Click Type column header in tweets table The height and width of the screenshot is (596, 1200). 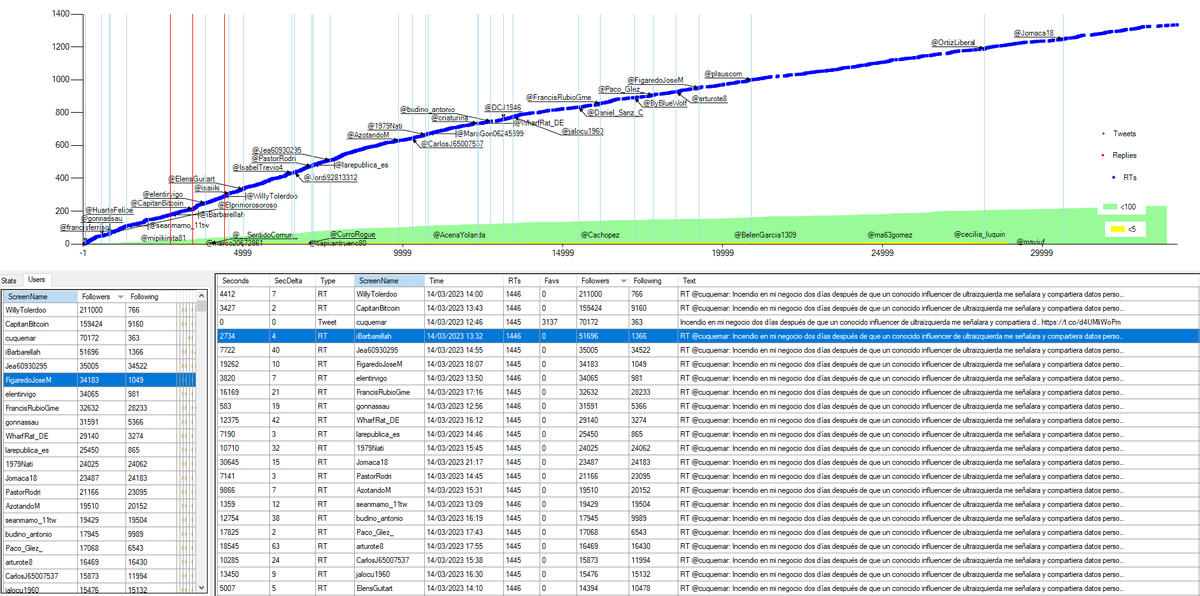[x=335, y=281]
